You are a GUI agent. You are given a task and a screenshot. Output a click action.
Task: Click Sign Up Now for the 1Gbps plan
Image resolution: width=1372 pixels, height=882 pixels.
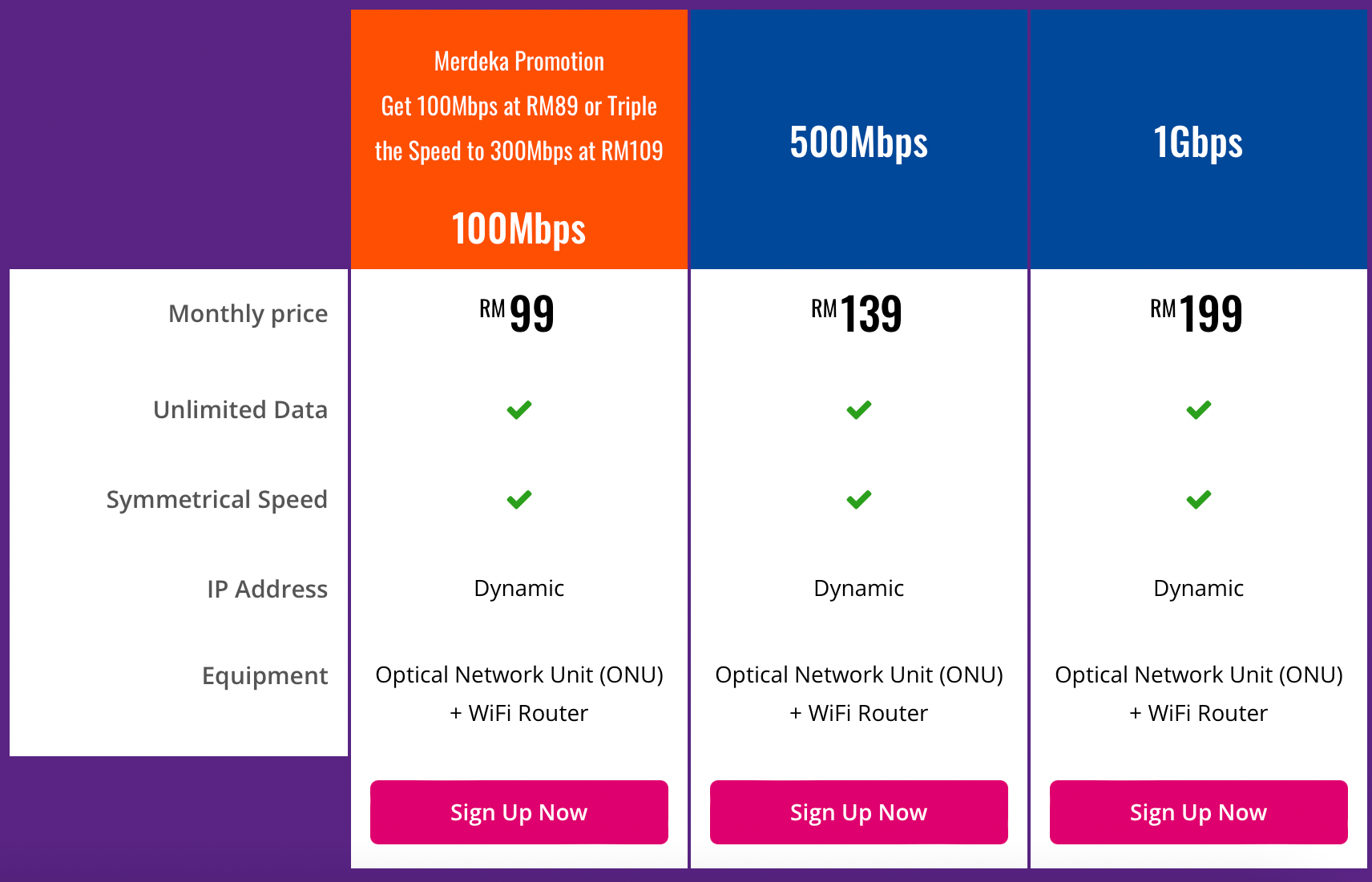coord(1197,812)
